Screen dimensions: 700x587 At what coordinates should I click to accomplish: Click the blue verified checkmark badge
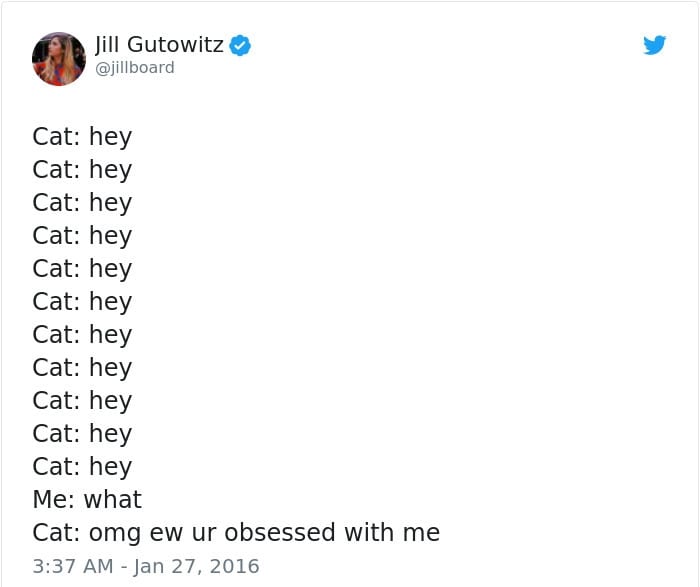click(240, 45)
